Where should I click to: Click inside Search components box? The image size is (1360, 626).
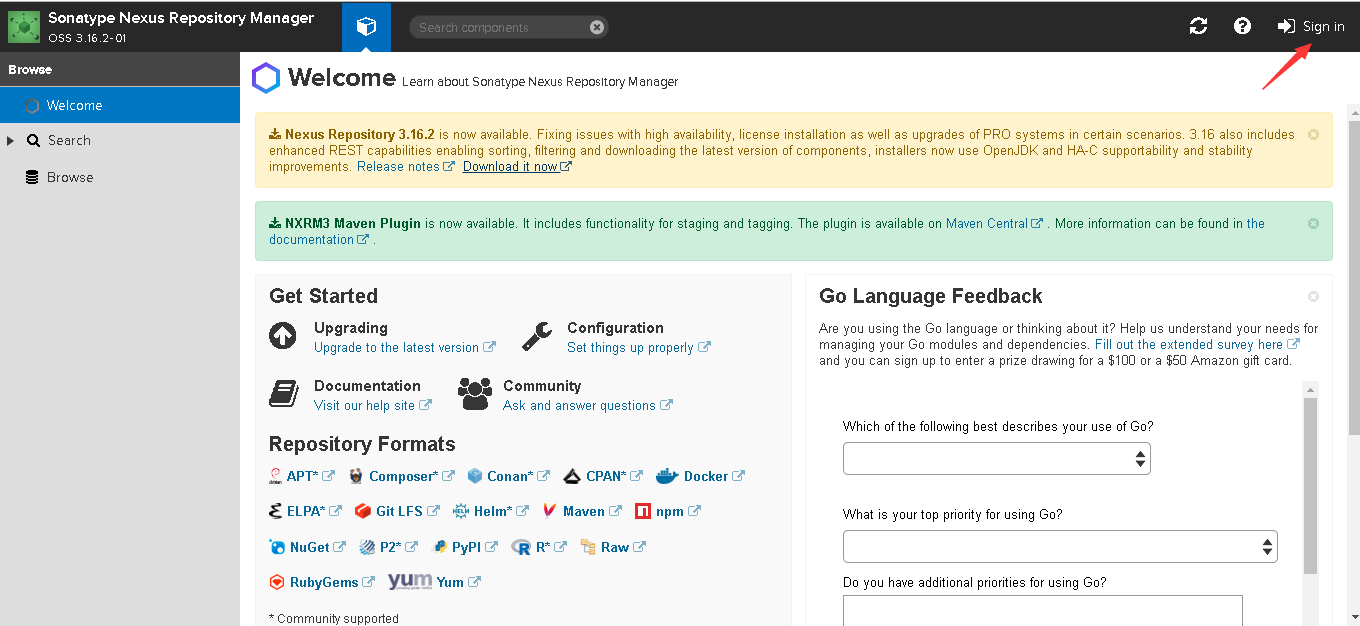pos(500,27)
